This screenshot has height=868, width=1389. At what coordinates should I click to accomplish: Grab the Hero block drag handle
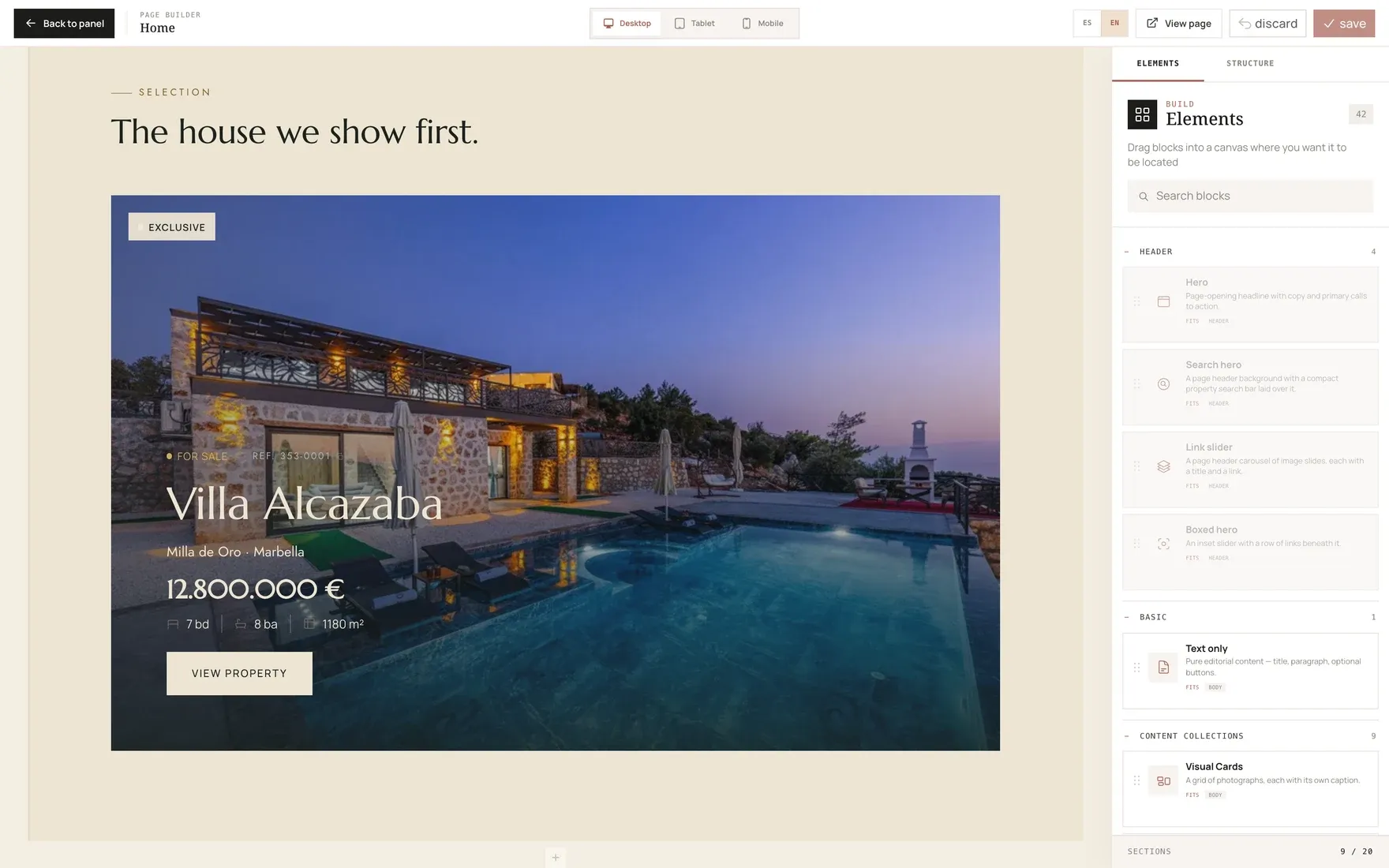[1136, 301]
